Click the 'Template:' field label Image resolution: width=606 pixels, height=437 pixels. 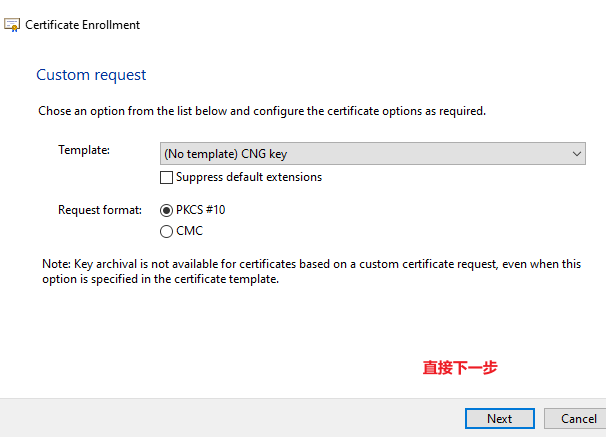coord(84,150)
